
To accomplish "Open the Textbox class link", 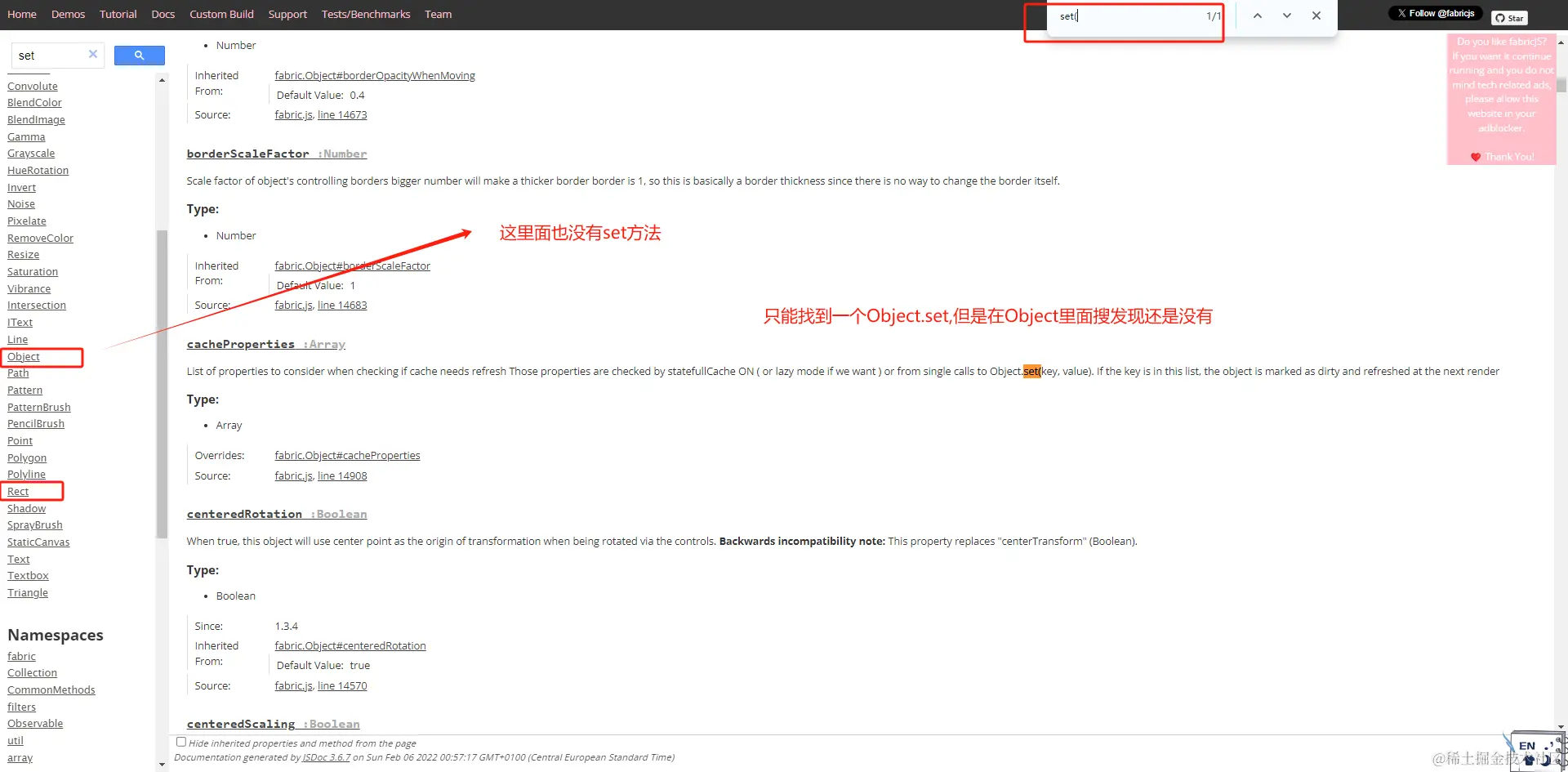I will coord(28,575).
